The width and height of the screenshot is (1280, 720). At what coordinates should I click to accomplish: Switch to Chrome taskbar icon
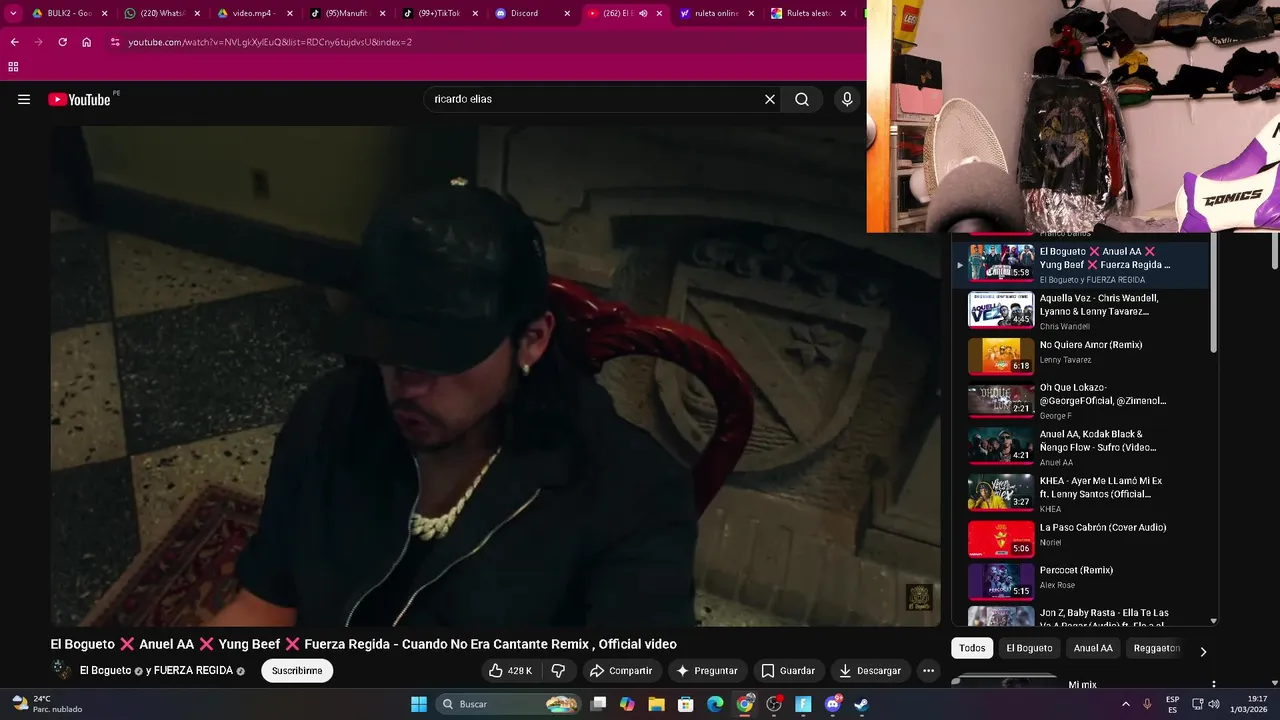(745, 704)
